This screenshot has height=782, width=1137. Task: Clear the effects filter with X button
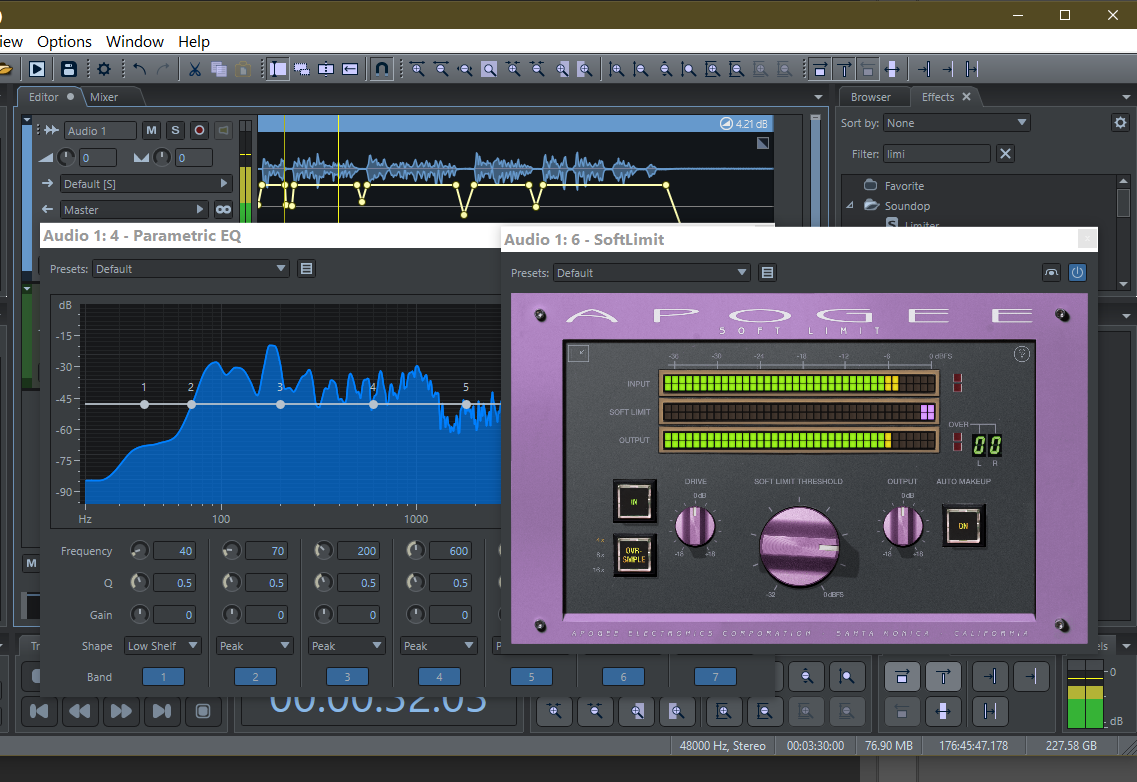coord(1006,154)
